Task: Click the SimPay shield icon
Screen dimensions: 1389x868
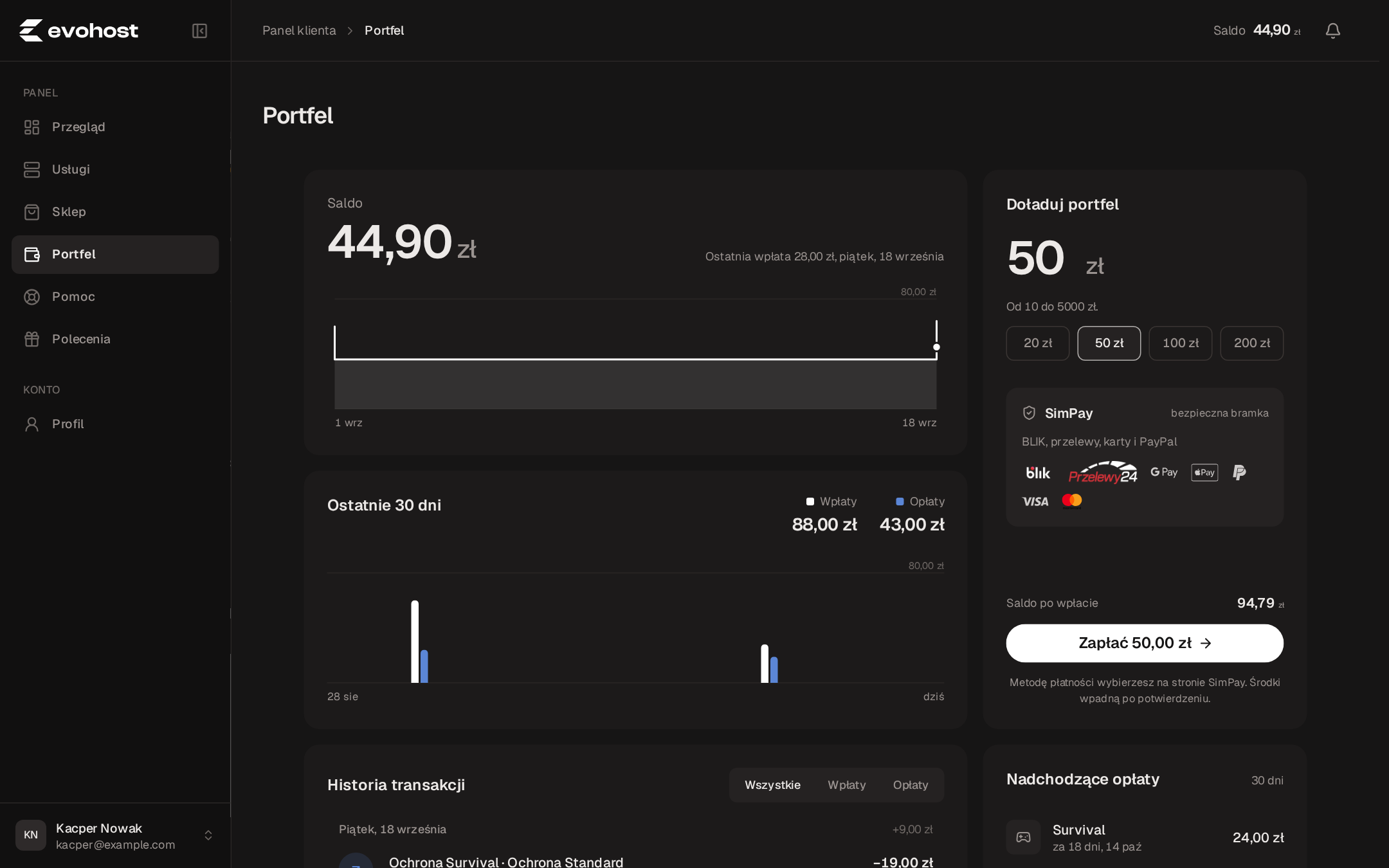Action: point(1029,413)
